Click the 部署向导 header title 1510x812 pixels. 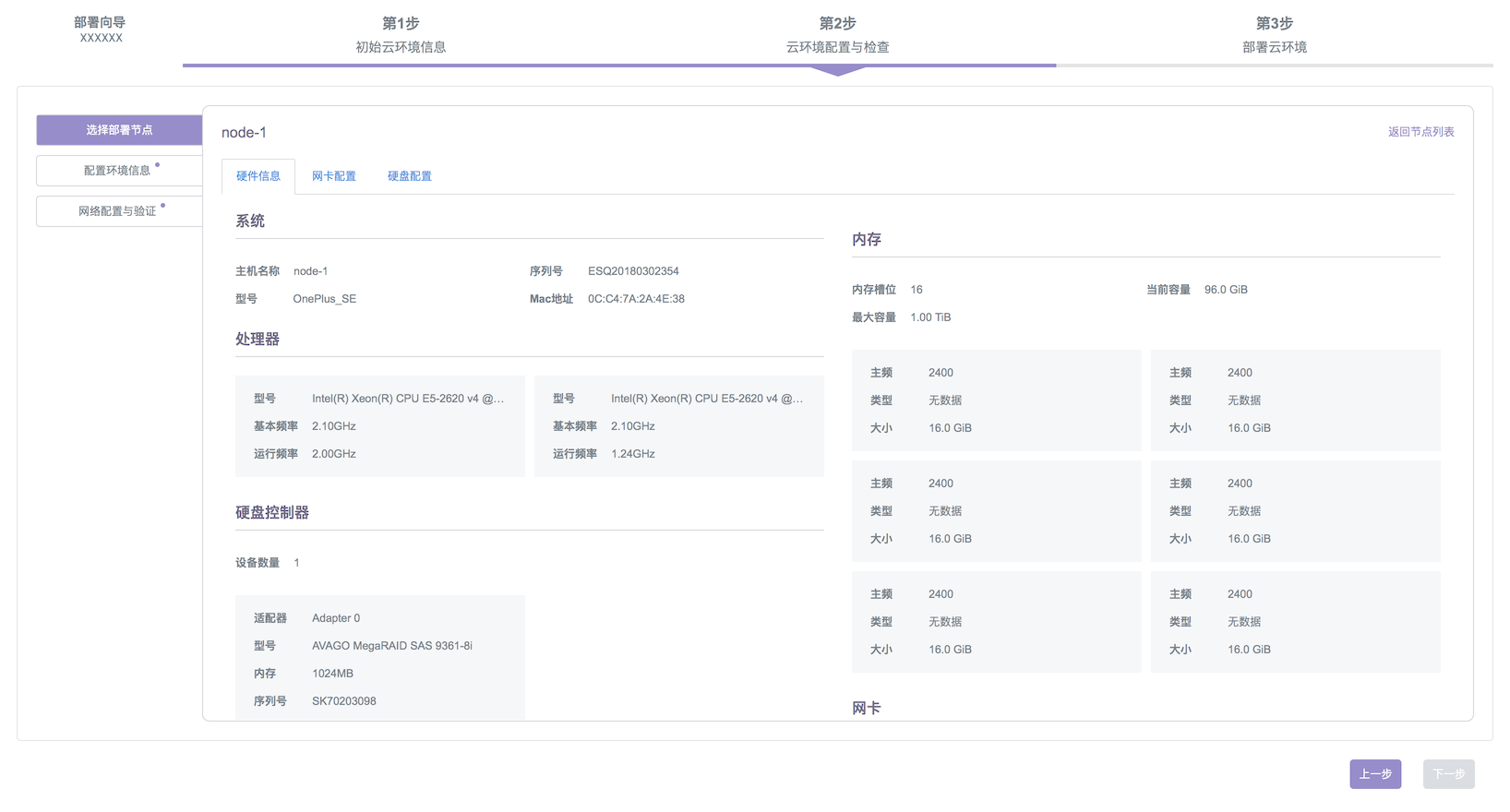point(100,22)
